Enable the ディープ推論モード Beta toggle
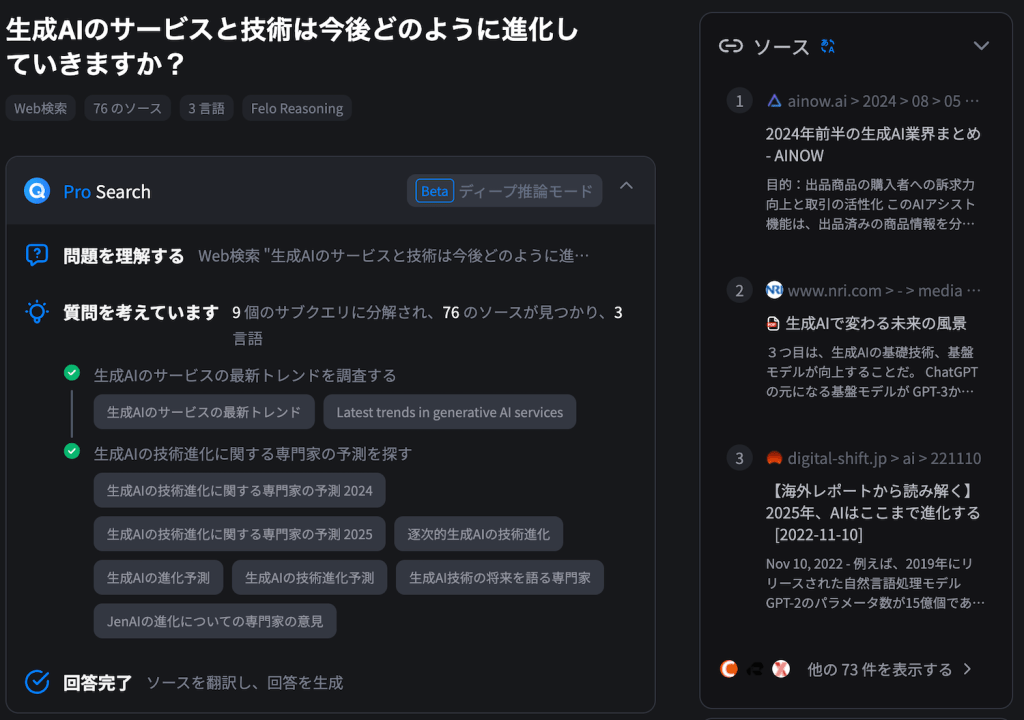 coord(504,190)
